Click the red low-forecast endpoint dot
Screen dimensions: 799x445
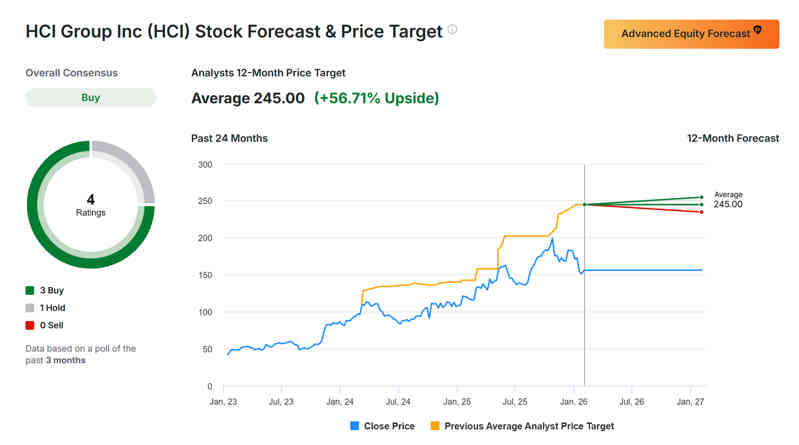(x=702, y=212)
